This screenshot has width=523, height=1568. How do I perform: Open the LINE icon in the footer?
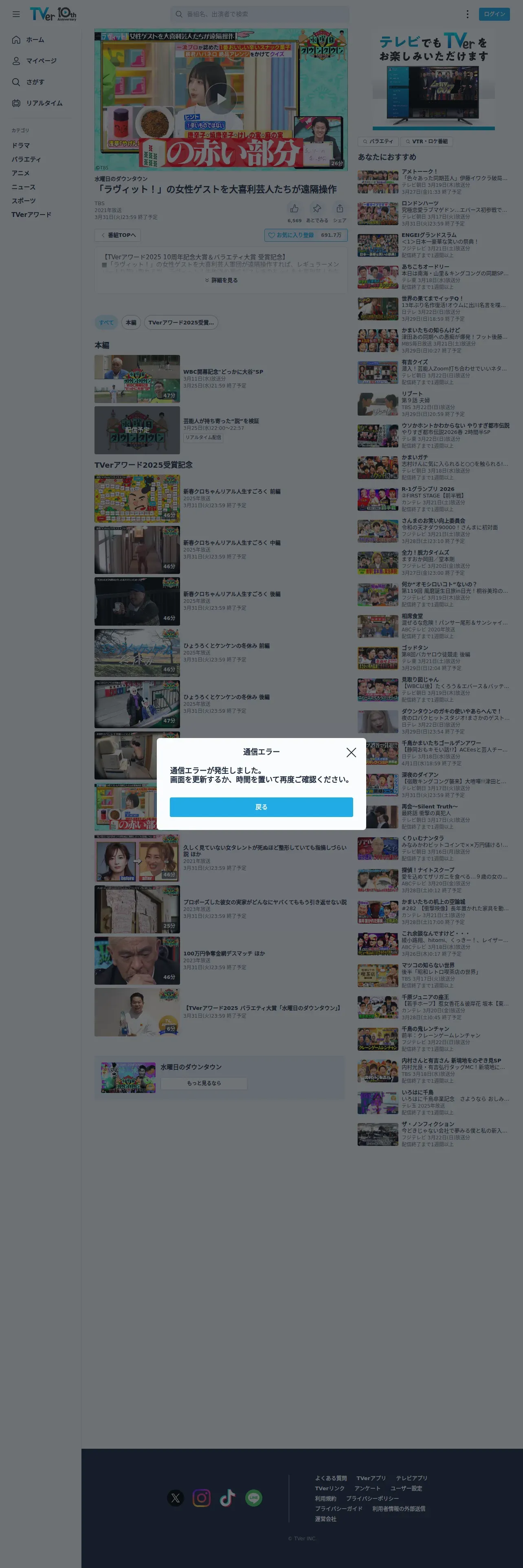[254, 1498]
